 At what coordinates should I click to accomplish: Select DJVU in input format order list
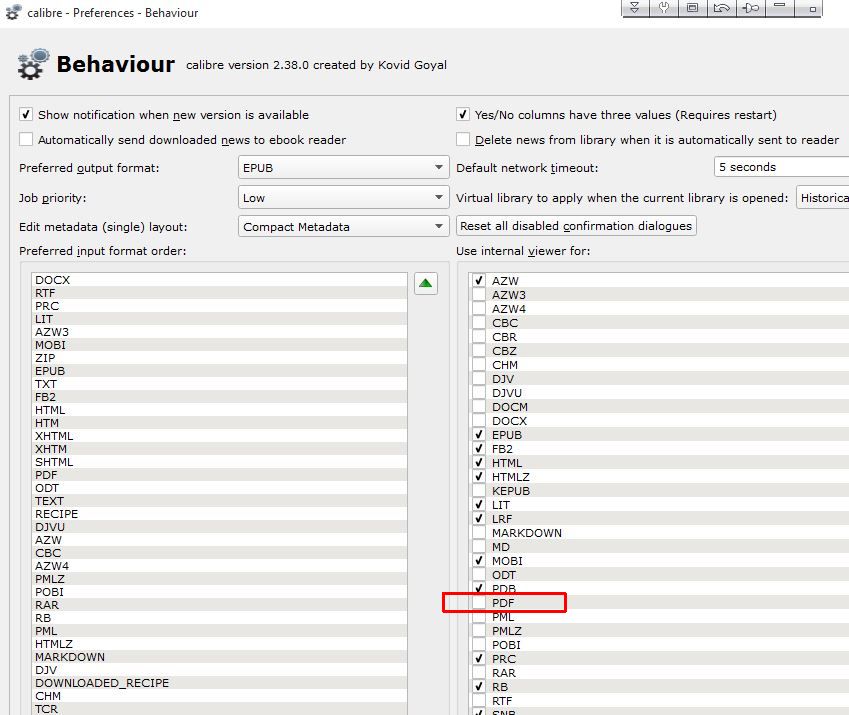[x=219, y=527]
